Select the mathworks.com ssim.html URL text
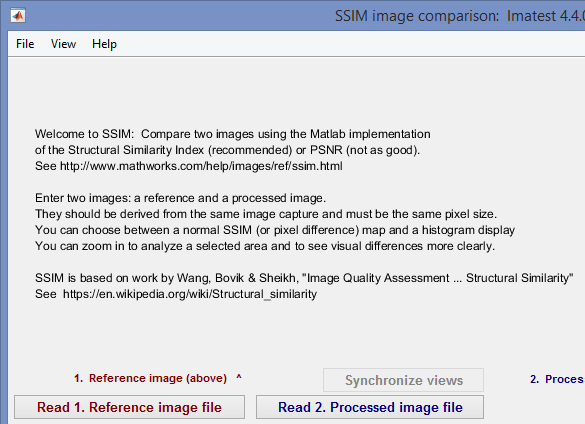Viewport: 585px width, 424px height. (x=201, y=166)
